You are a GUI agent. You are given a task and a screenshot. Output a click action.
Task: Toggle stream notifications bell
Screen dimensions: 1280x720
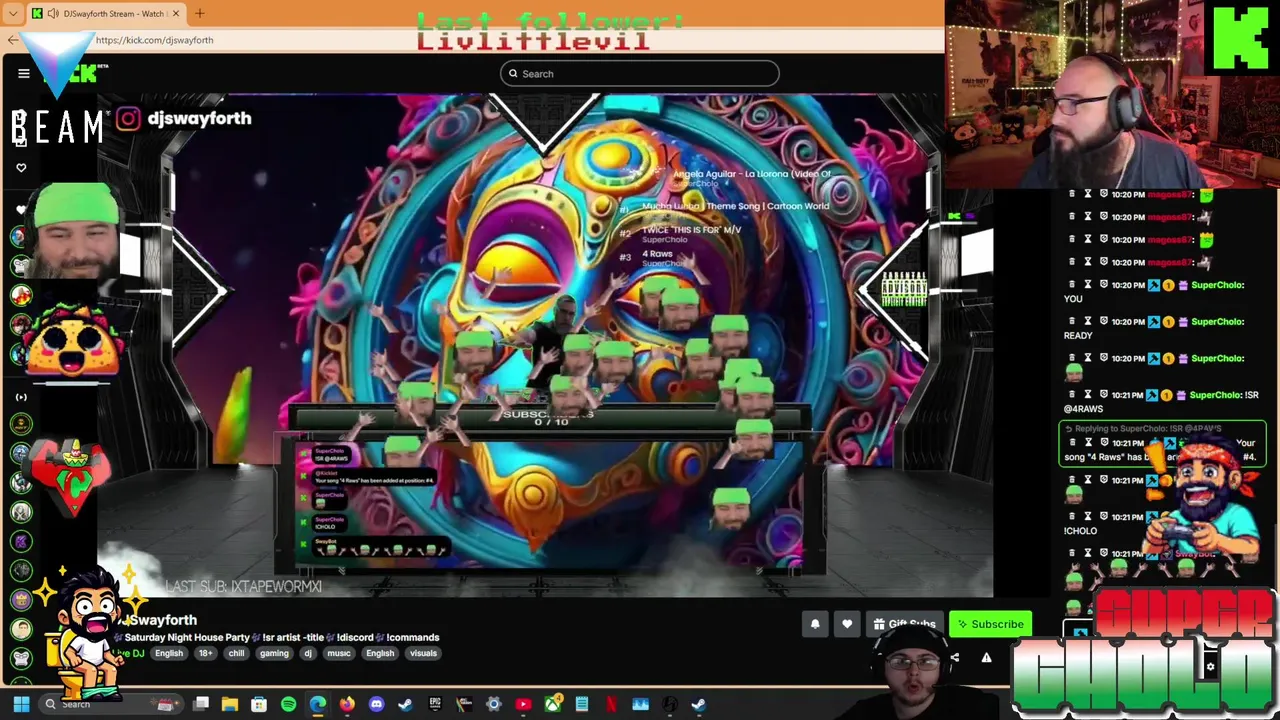815,624
